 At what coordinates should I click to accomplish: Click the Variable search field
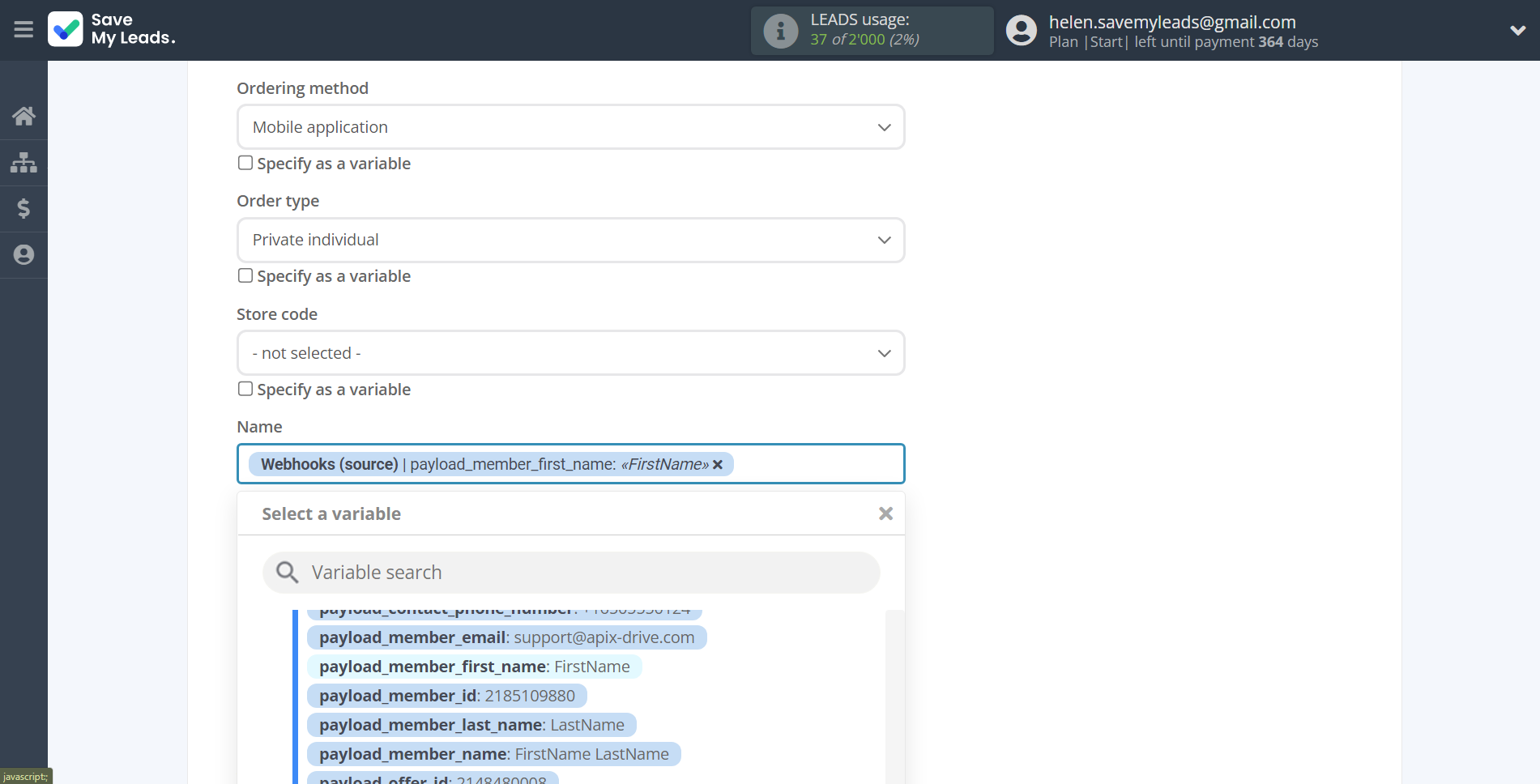(x=570, y=573)
